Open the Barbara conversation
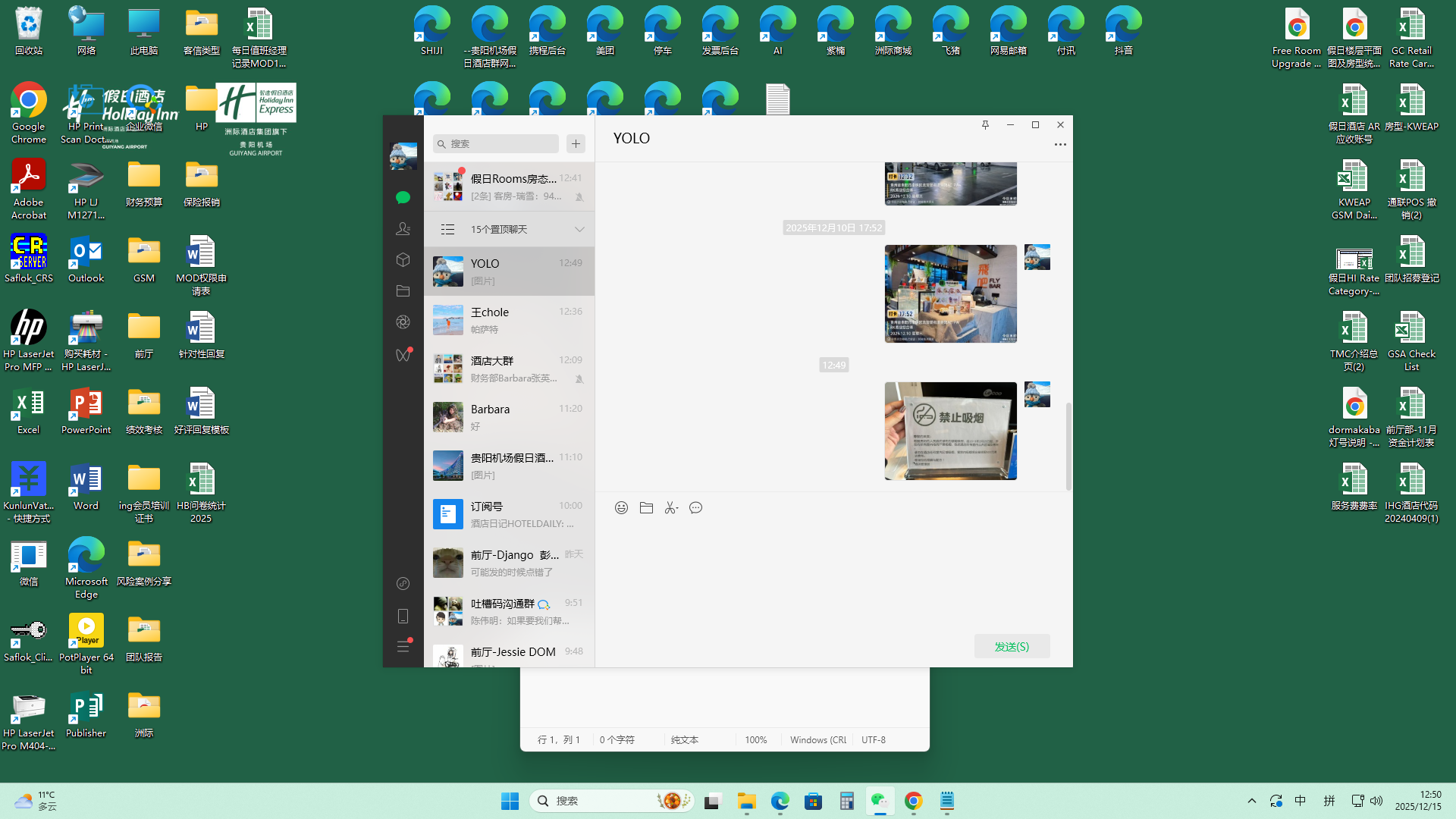Screen dimensions: 1456x819 click(x=509, y=417)
